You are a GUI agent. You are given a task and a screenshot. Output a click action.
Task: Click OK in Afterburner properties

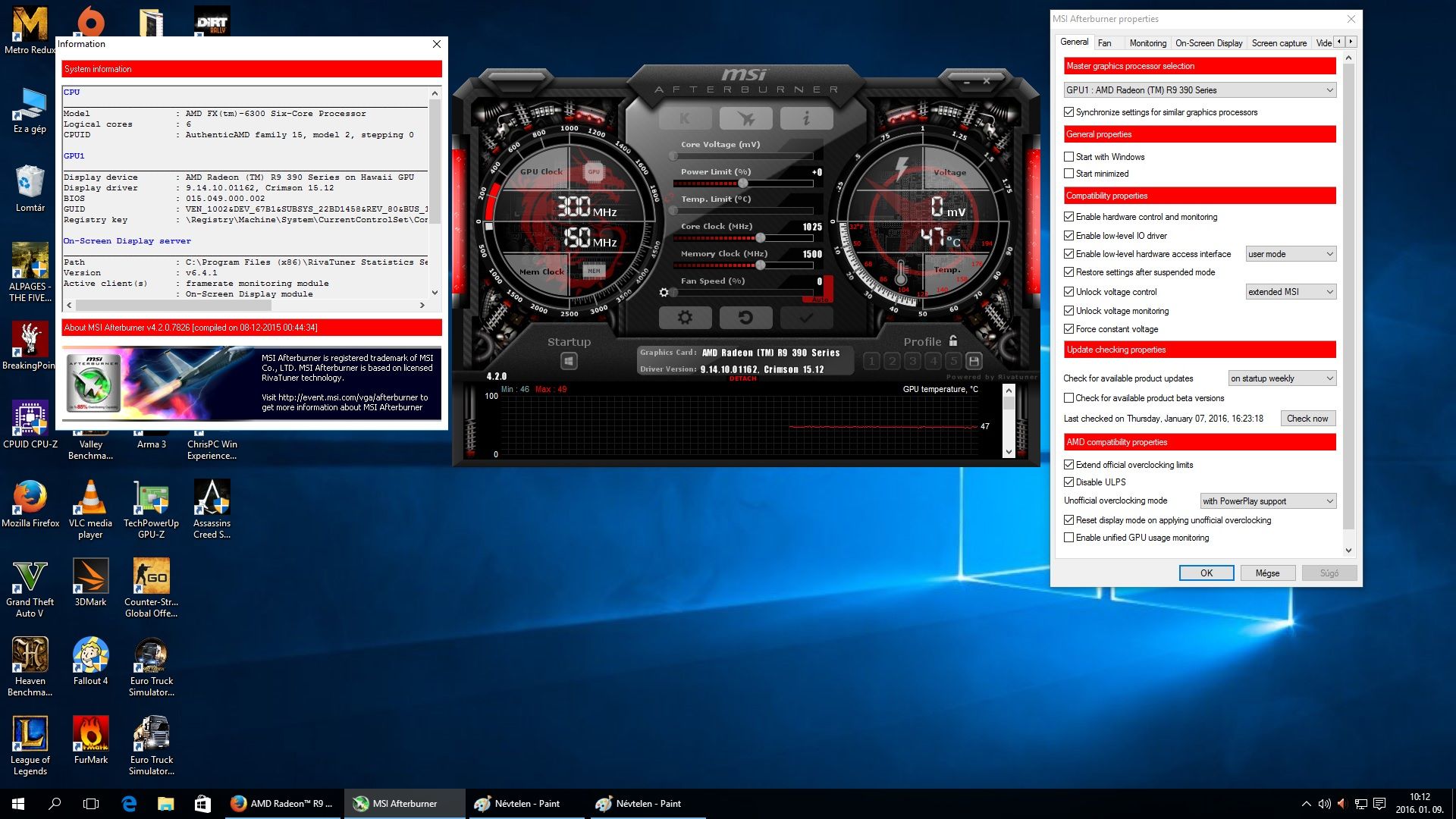(1206, 573)
